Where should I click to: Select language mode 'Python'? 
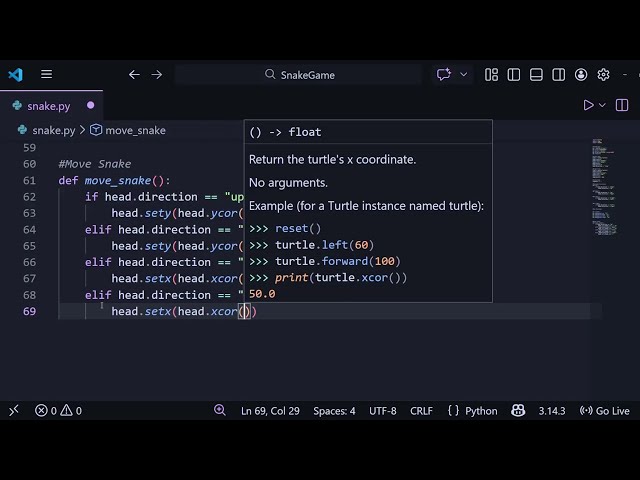point(481,411)
